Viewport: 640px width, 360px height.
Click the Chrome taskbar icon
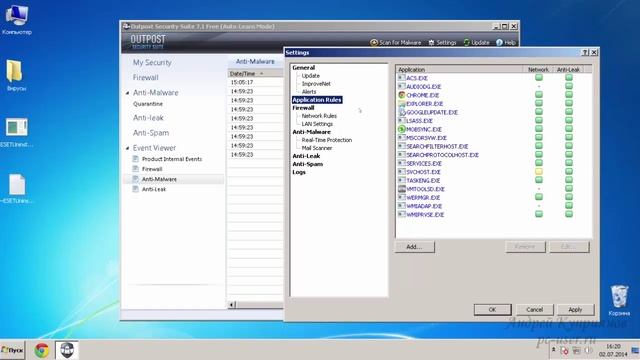point(42,350)
